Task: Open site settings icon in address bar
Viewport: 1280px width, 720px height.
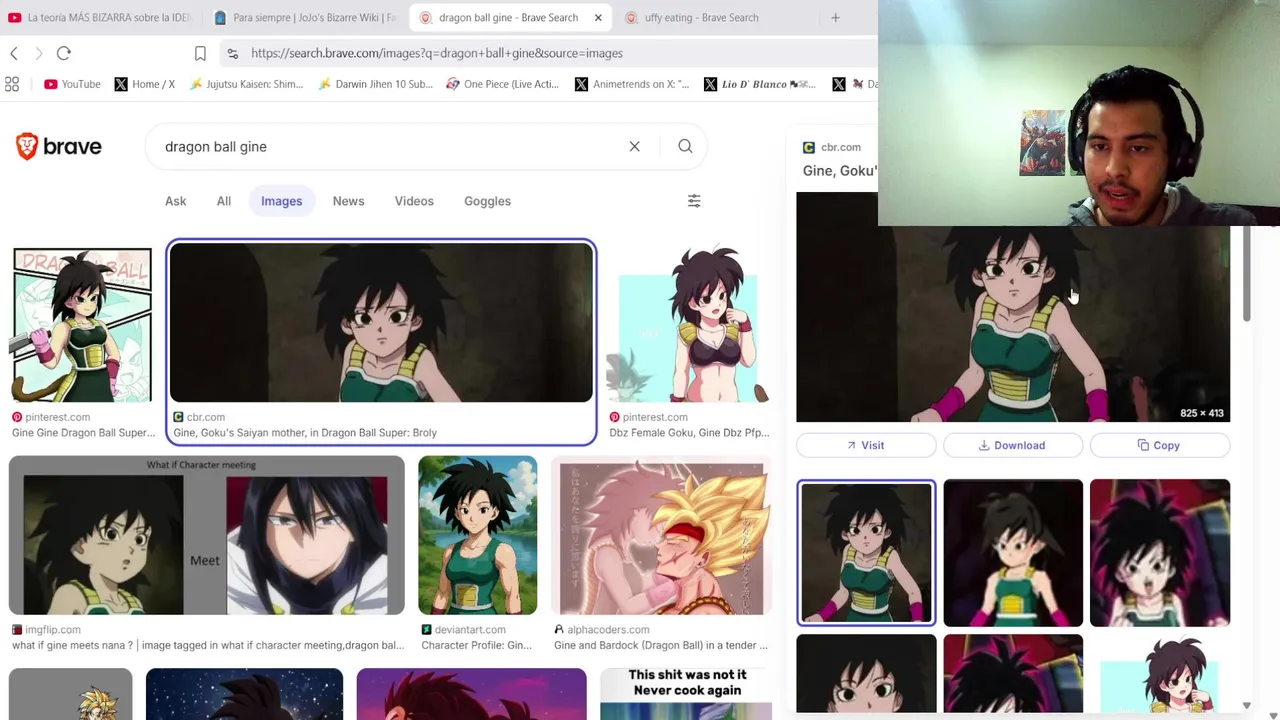Action: pos(232,53)
